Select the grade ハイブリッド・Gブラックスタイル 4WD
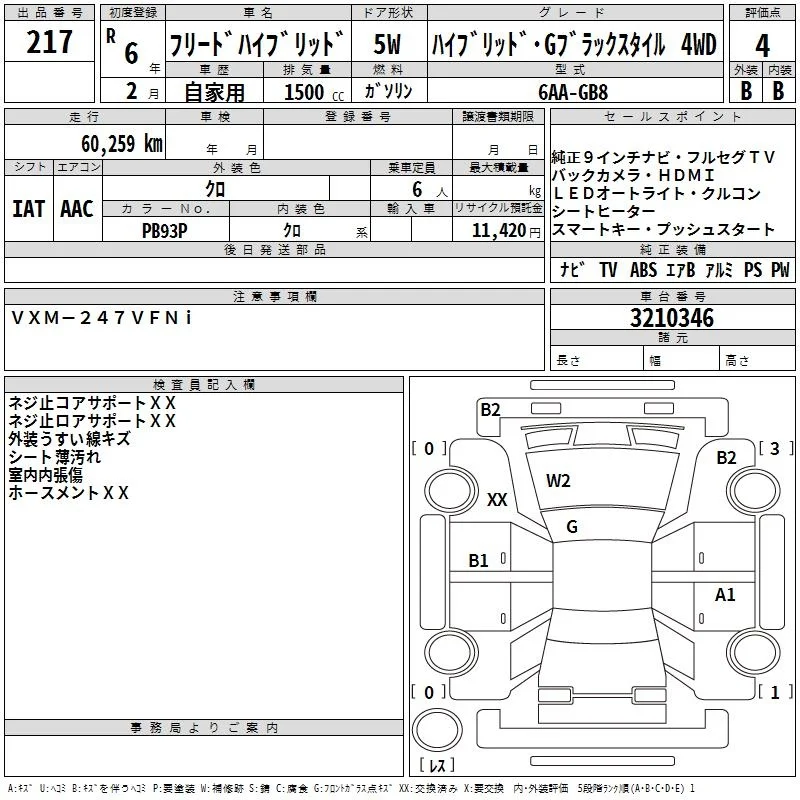Viewport: 800px width, 800px height. point(574,44)
